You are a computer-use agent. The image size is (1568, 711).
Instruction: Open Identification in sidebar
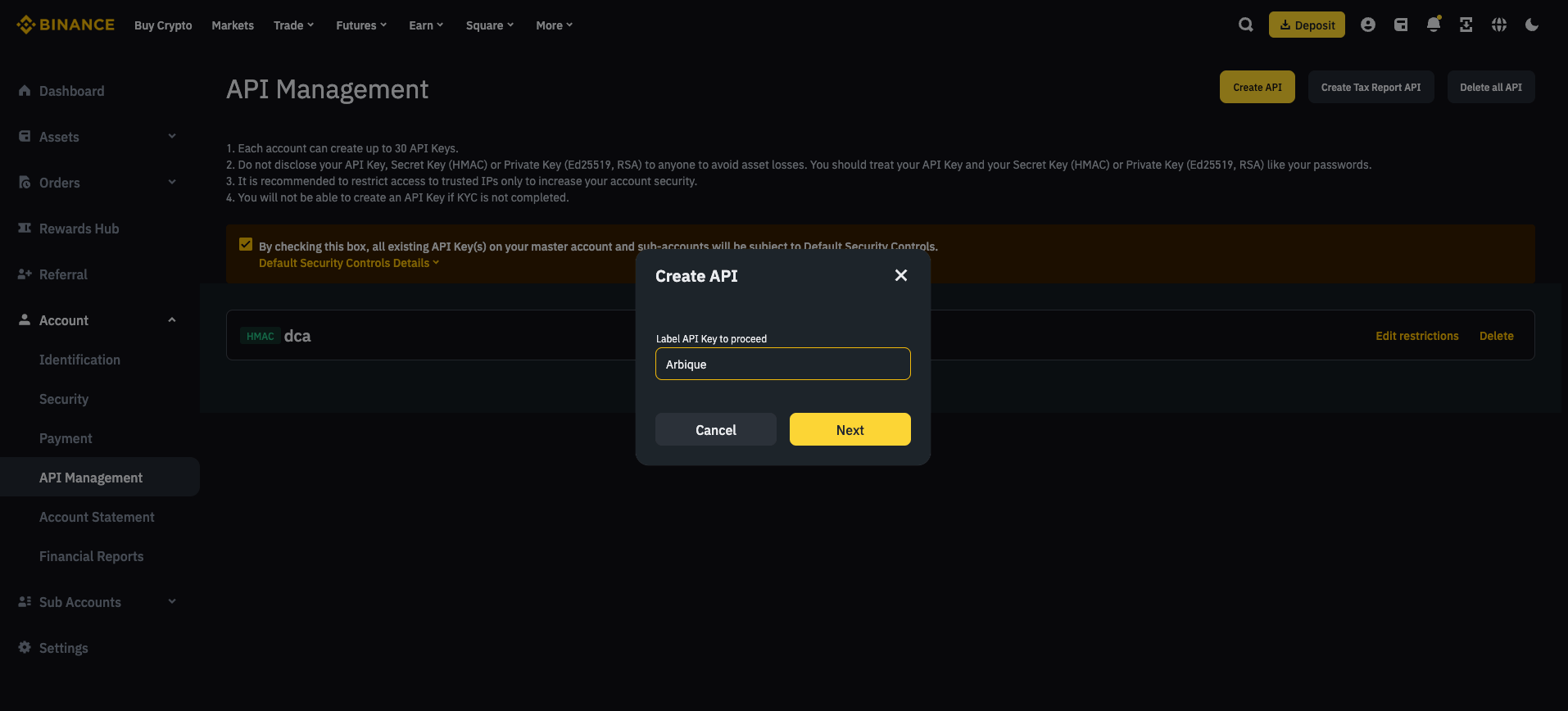79,360
